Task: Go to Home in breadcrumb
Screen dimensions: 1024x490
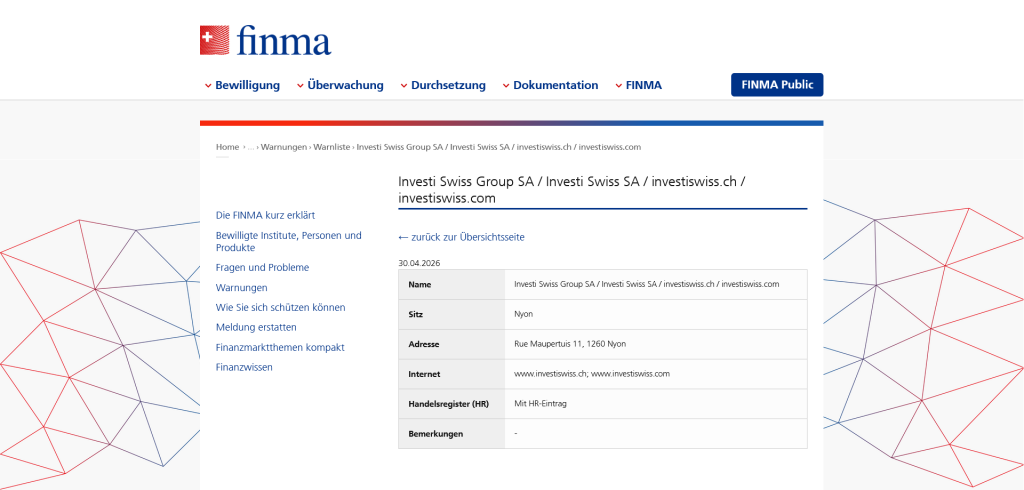Action: (227, 147)
